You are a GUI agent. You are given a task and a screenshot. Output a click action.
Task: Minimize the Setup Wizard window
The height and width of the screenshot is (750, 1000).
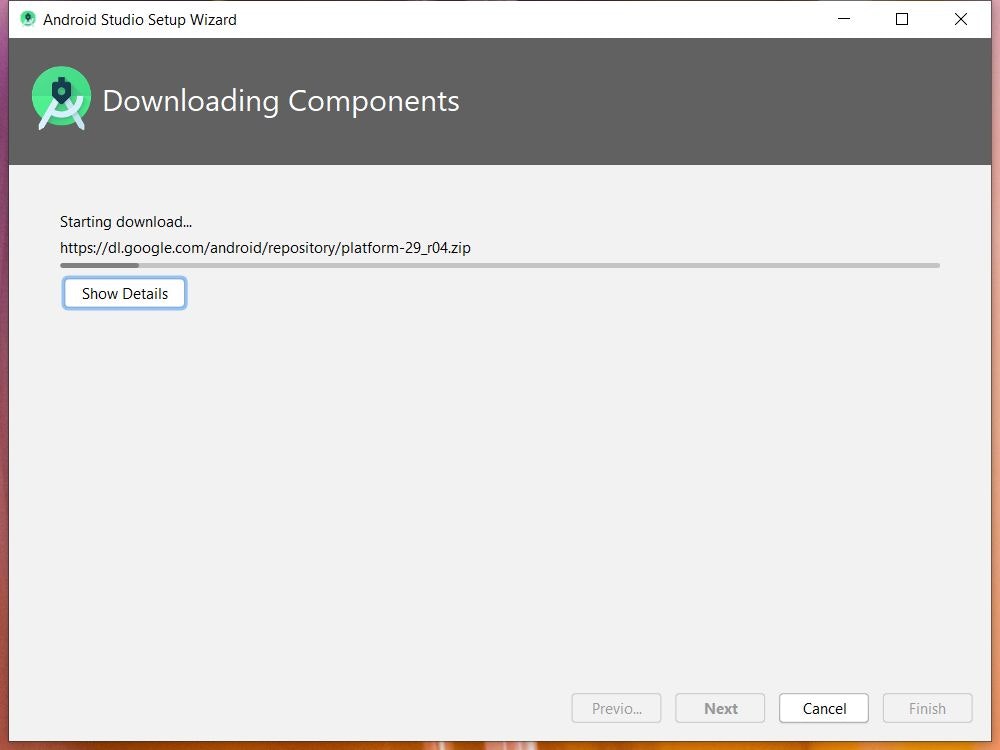[x=844, y=19]
